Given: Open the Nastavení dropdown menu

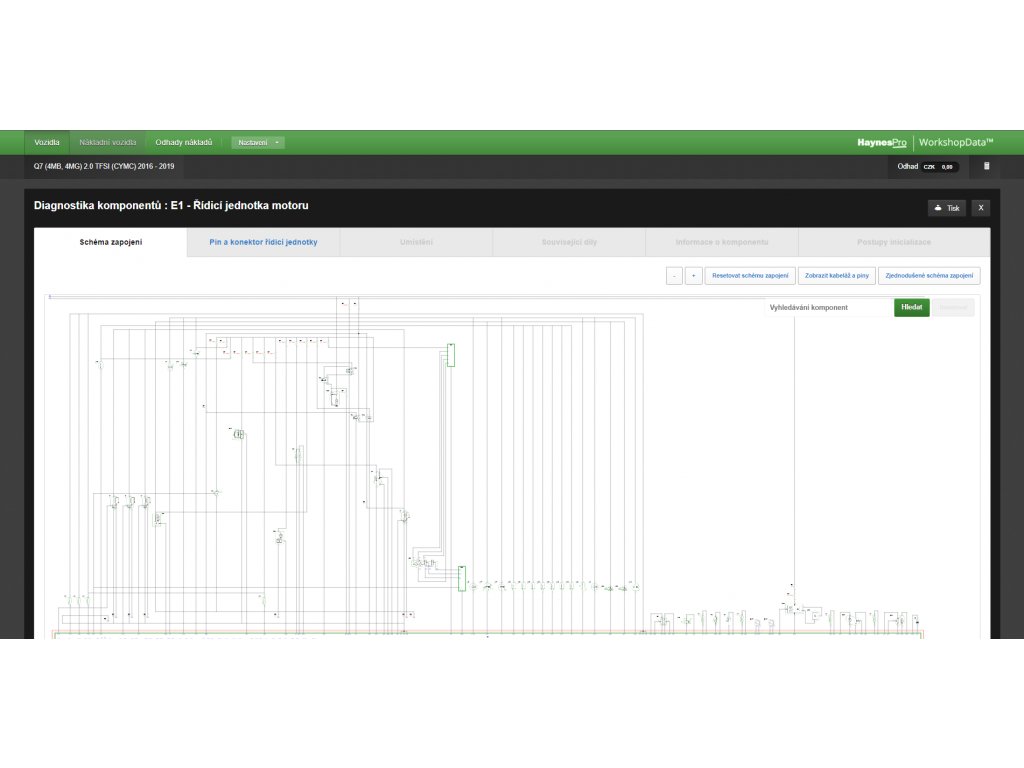Looking at the screenshot, I should pyautogui.click(x=258, y=142).
